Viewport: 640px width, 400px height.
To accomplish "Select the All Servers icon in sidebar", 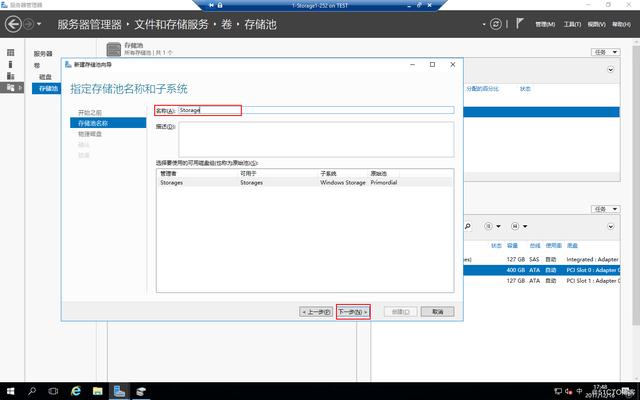I will pyautogui.click(x=11, y=76).
